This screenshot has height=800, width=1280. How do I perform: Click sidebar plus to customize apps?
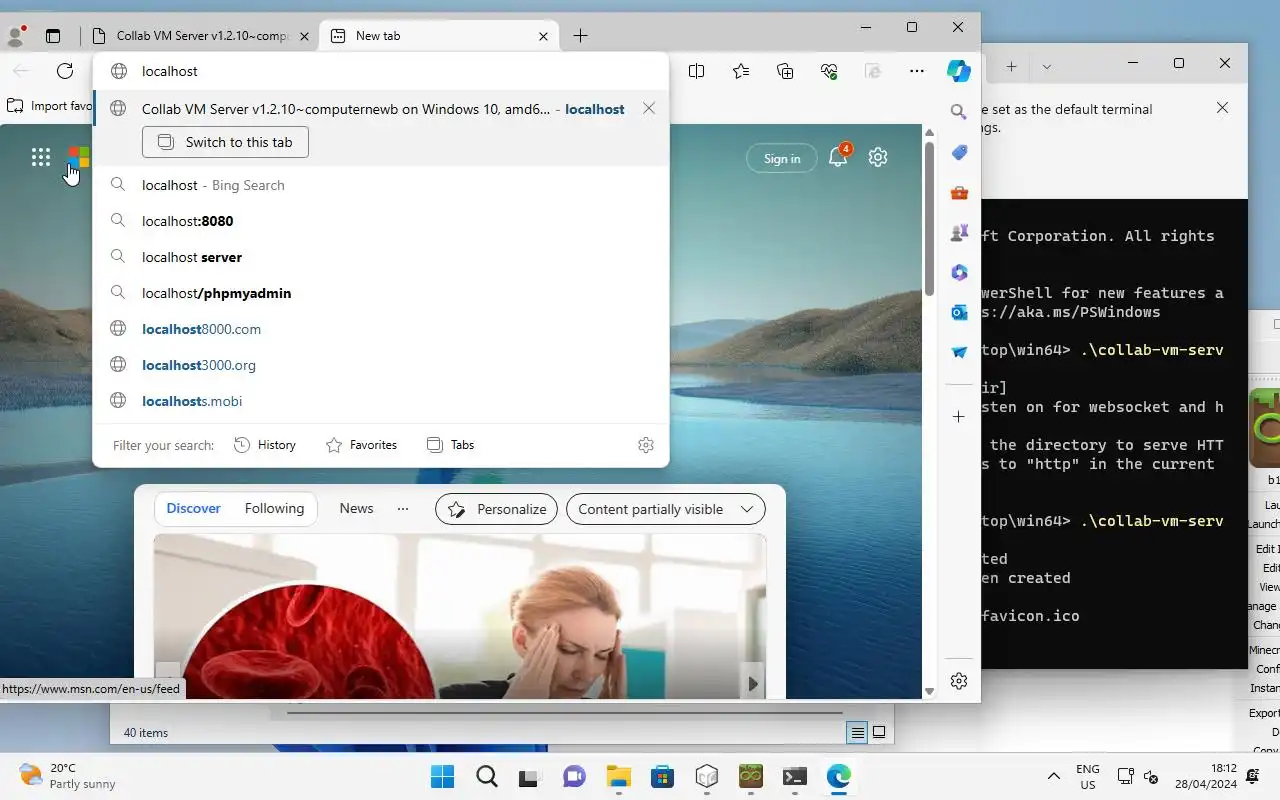(x=959, y=416)
